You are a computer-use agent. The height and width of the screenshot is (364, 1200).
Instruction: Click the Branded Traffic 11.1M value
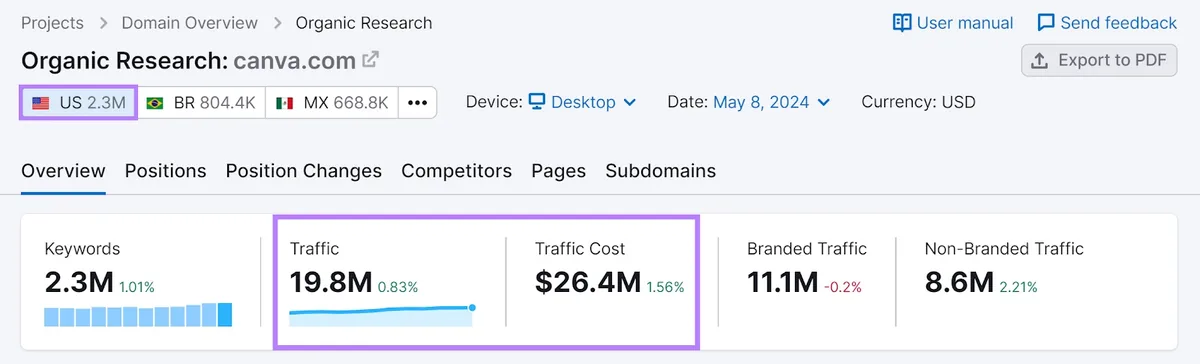(x=783, y=283)
